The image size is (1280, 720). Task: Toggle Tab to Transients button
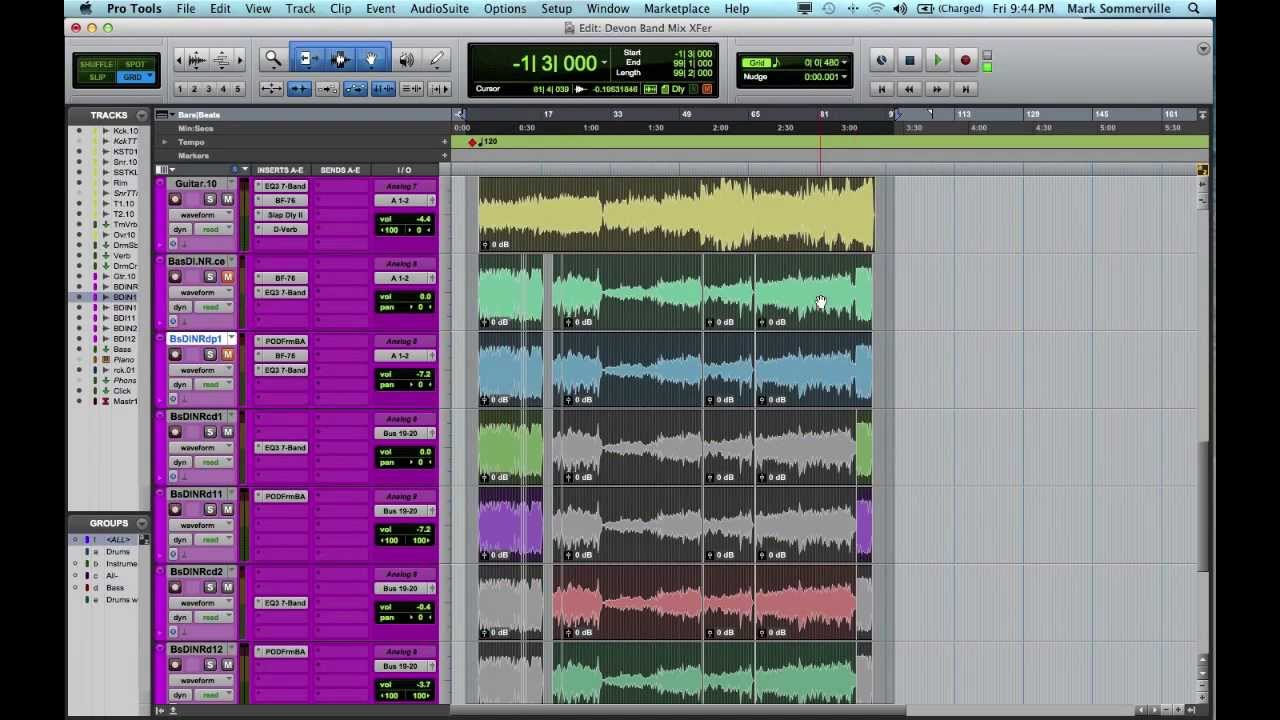coord(299,89)
